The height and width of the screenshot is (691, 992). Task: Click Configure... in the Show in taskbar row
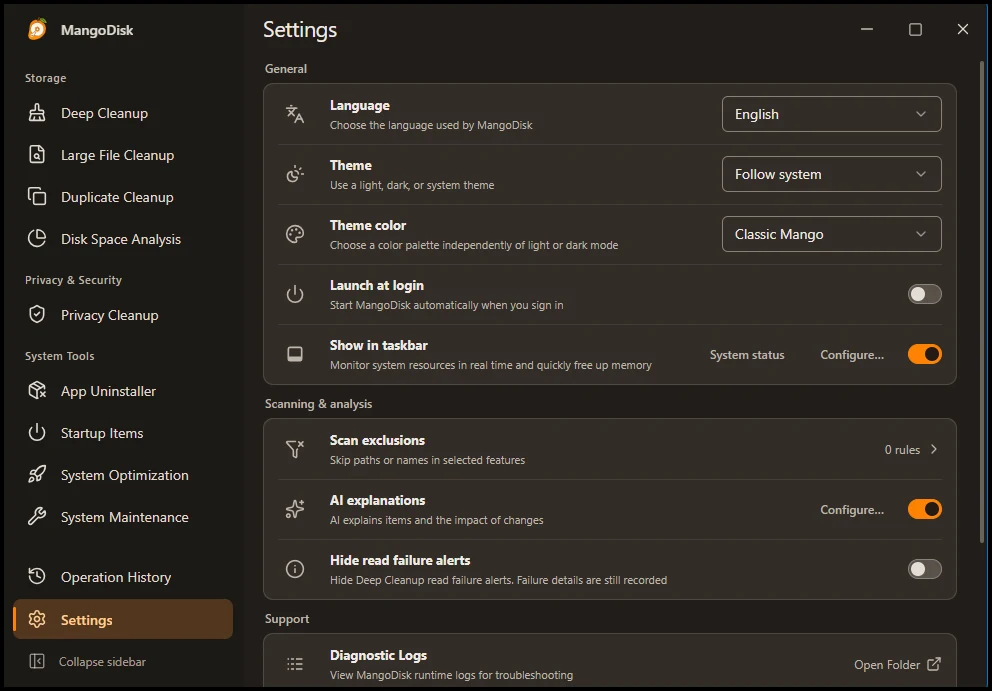coord(852,355)
